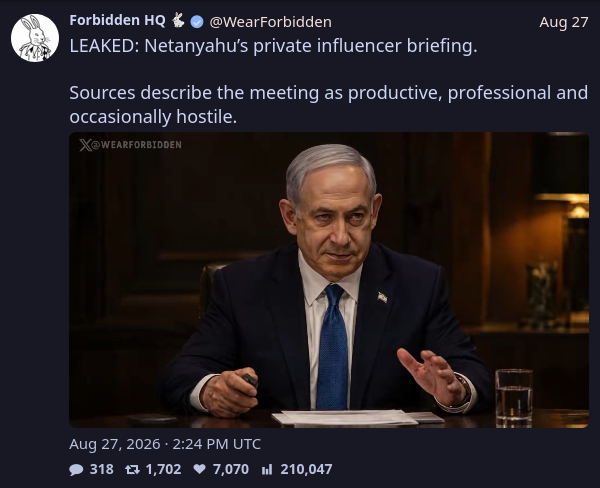Click the X logo watermark in the photo
This screenshot has height=488, width=600.
85,145
